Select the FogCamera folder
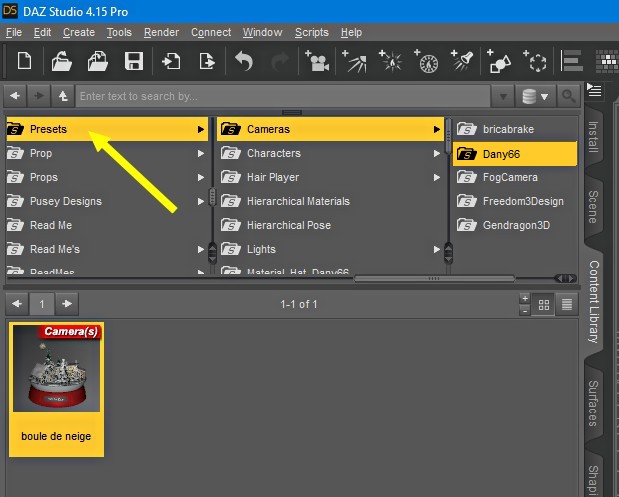Viewport: 619px width, 497px height. tap(515, 178)
